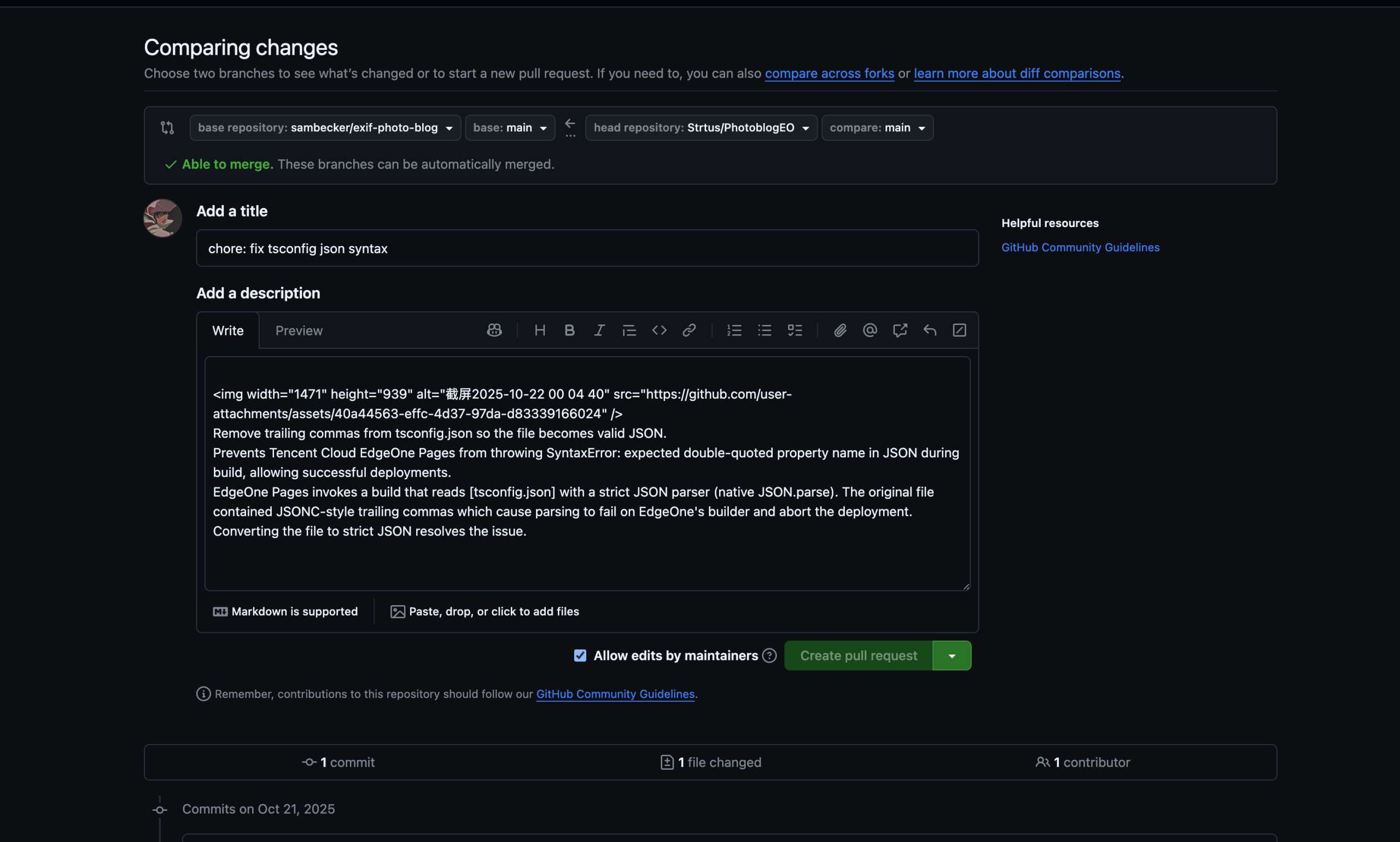Mention a user with the @ icon
The width and height of the screenshot is (1400, 842).
click(870, 330)
